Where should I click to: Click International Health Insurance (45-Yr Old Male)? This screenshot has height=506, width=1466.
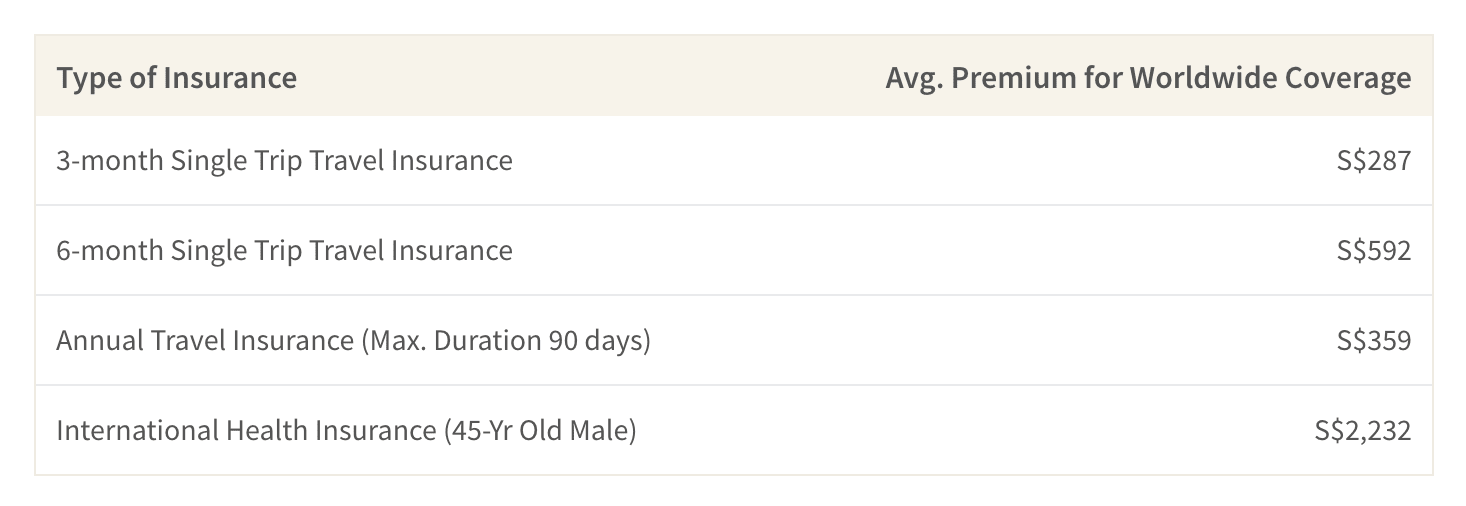[x=346, y=431]
